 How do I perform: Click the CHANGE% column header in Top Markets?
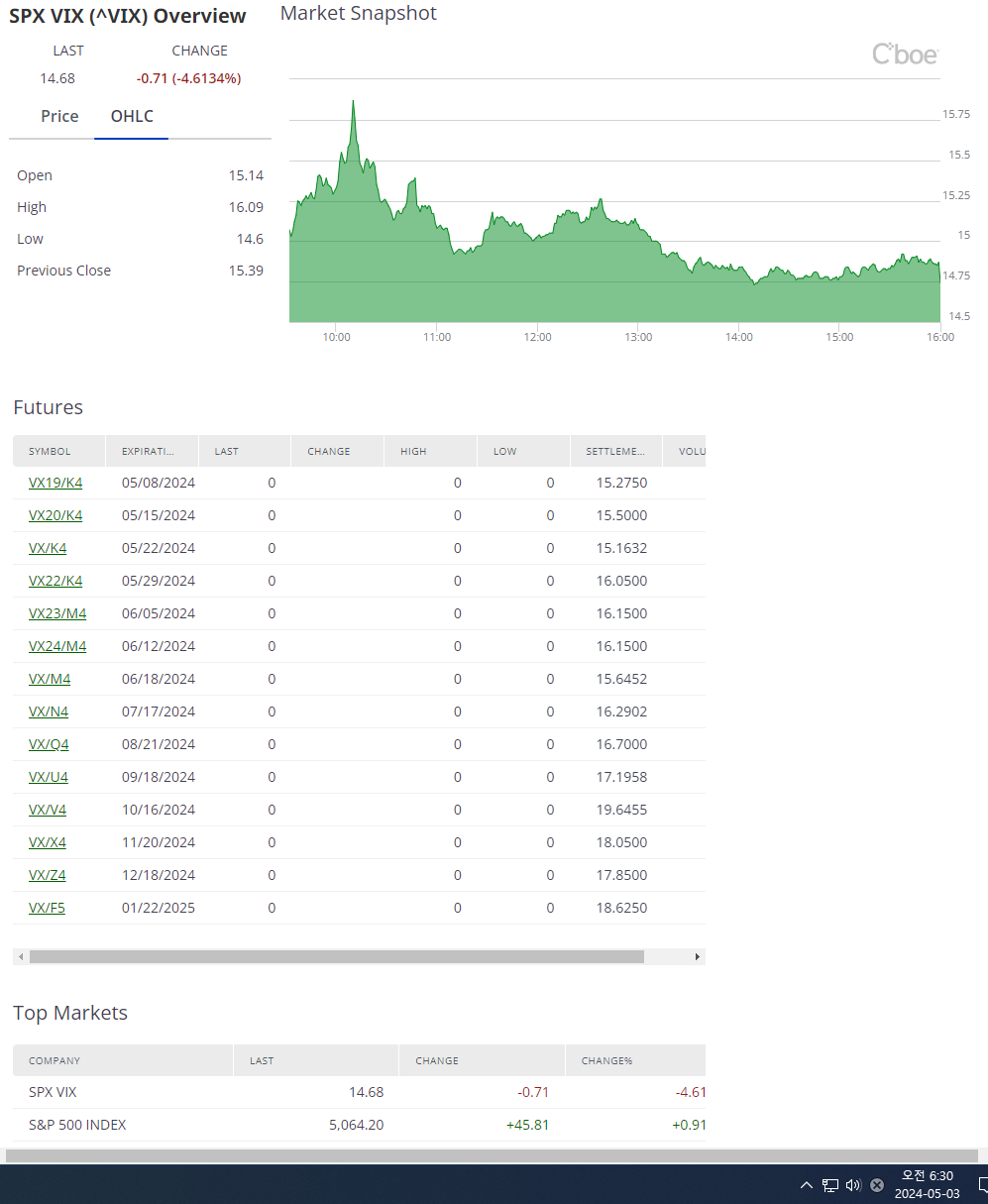click(x=635, y=1060)
